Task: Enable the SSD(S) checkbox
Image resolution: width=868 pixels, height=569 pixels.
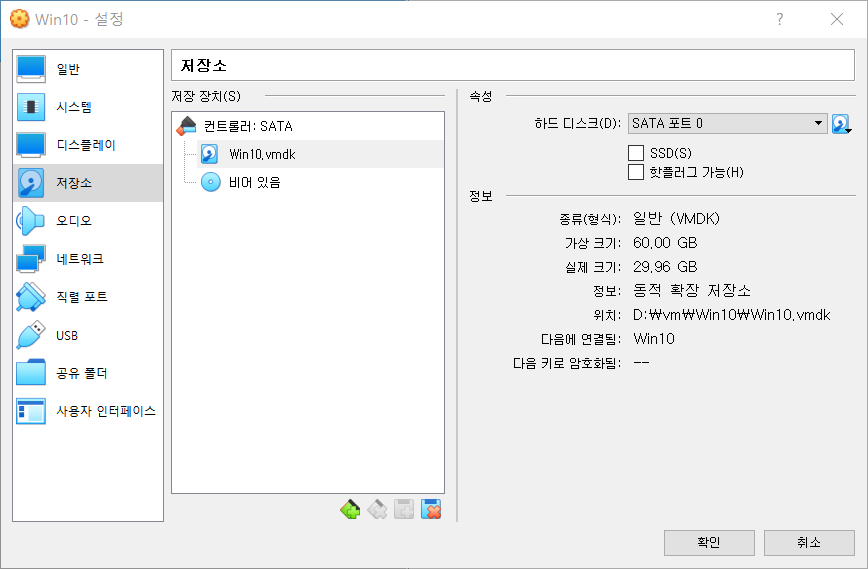Action: click(x=636, y=153)
